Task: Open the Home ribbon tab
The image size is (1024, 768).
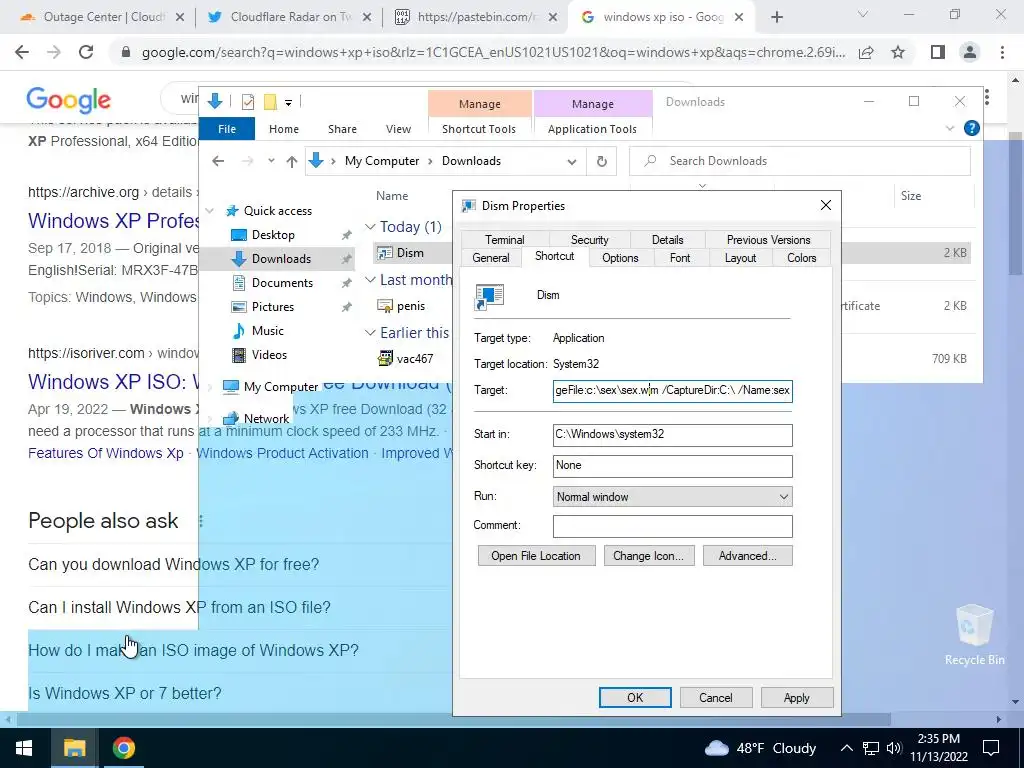Action: click(283, 129)
